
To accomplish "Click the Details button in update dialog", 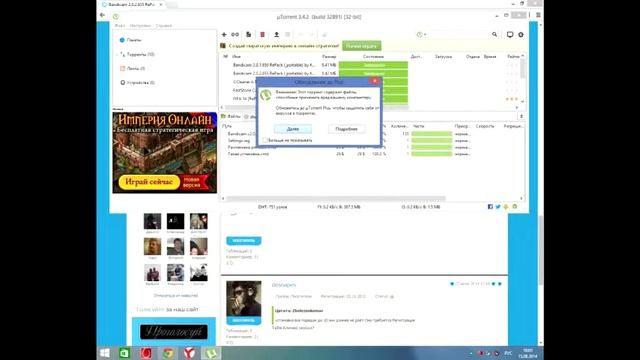I will point(346,129).
